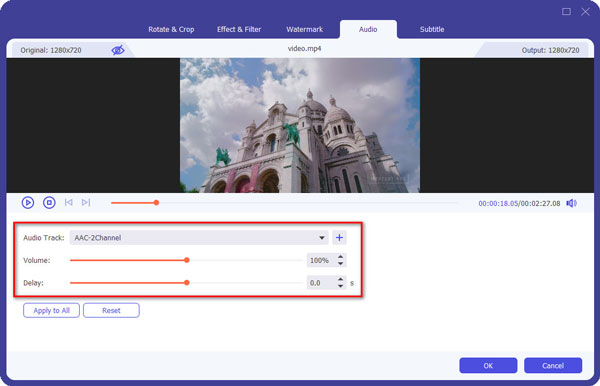600x386 pixels.
Task: Click the Original: 1280x720 label
Action: [51, 50]
